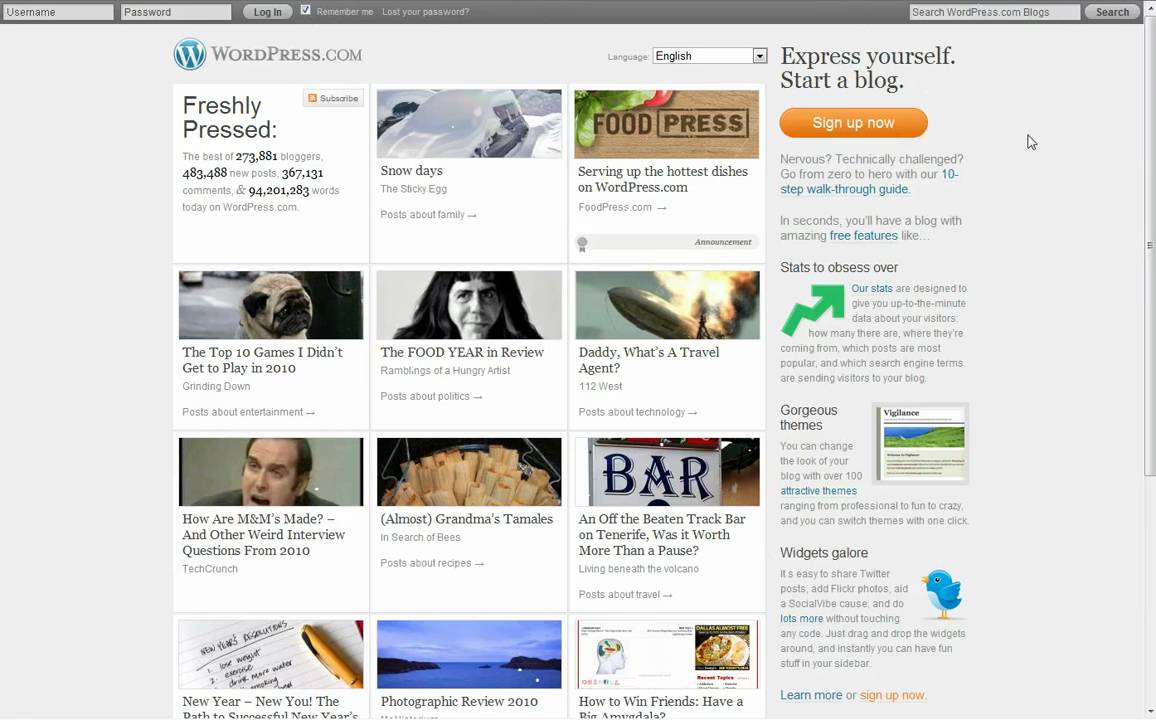Viewport: 1156px width, 720px height.
Task: Open the airship explosion thumbnail
Action: (667, 305)
